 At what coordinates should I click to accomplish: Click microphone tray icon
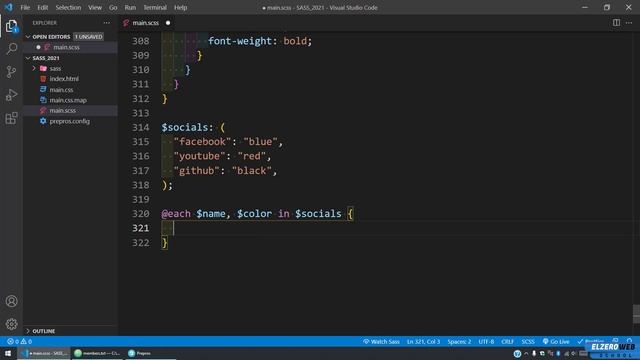coord(534,353)
